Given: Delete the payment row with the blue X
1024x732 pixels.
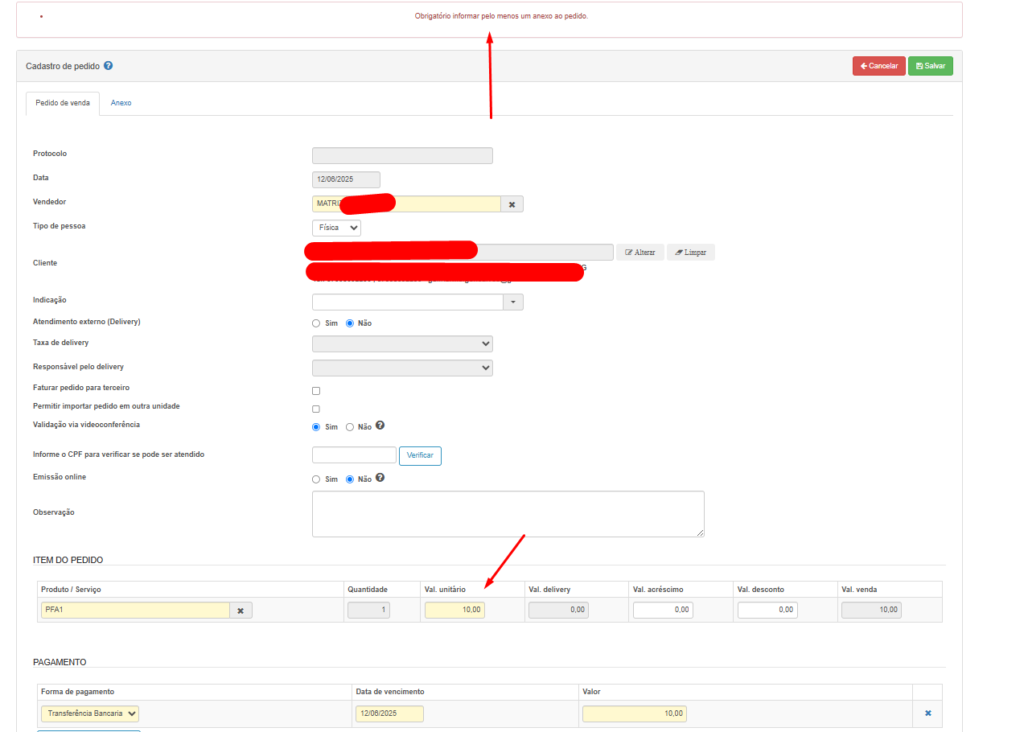Looking at the screenshot, I should tap(927, 713).
